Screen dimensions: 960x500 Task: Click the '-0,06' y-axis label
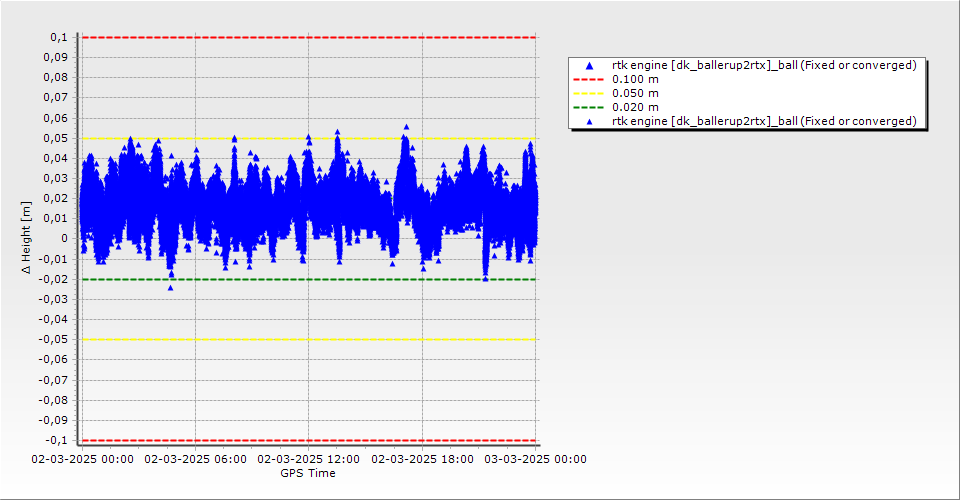[53, 360]
